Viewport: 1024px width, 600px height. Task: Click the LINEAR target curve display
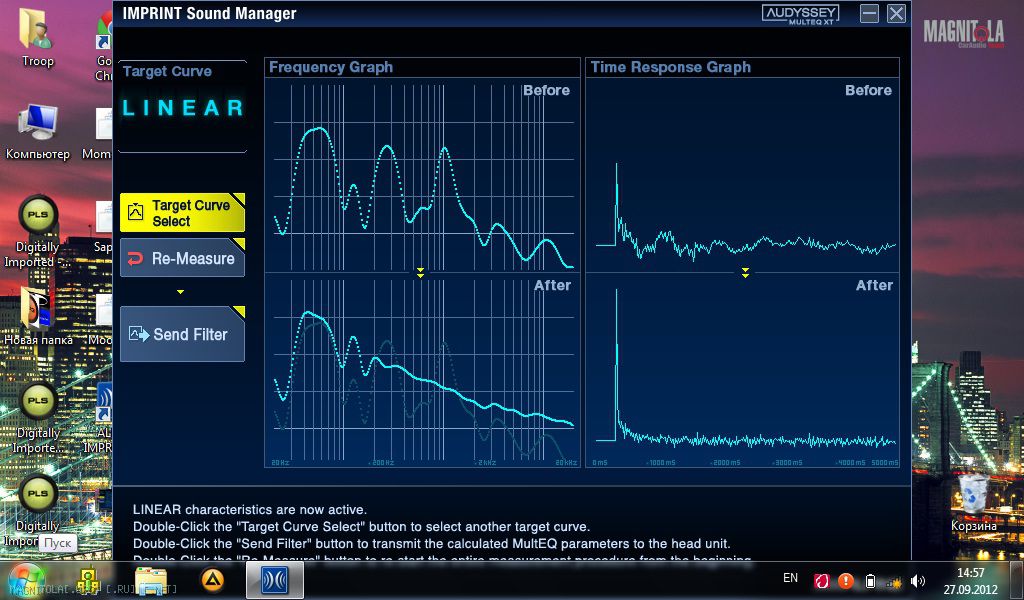[x=182, y=108]
